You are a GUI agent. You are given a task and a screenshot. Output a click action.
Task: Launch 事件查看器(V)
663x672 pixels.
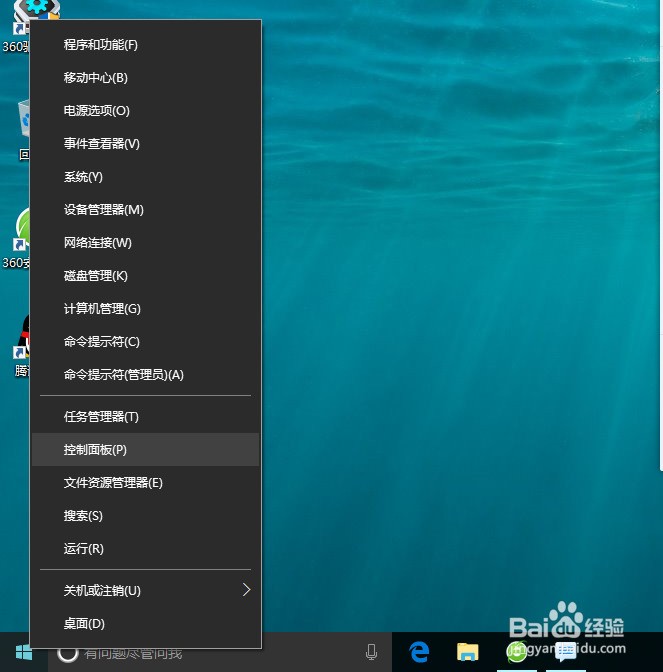pyautogui.click(x=145, y=144)
